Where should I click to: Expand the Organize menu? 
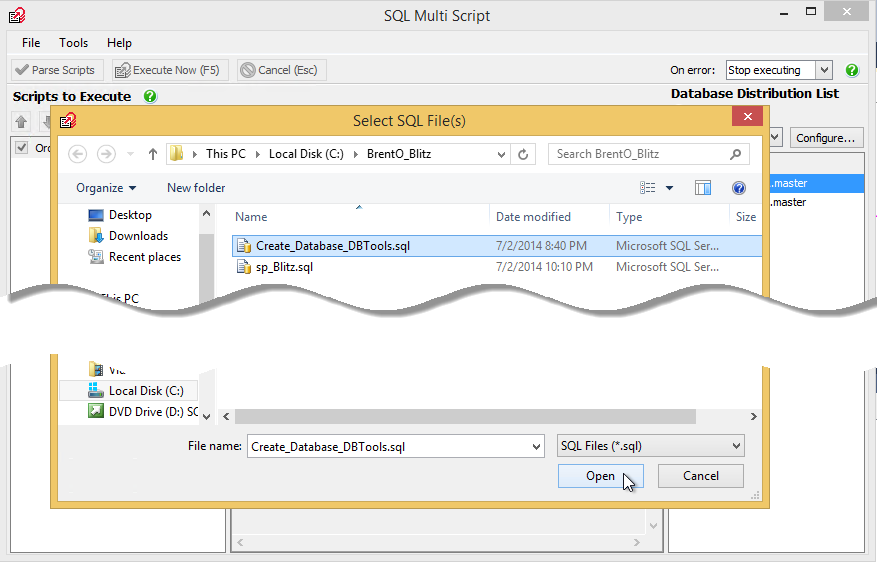click(x=106, y=188)
